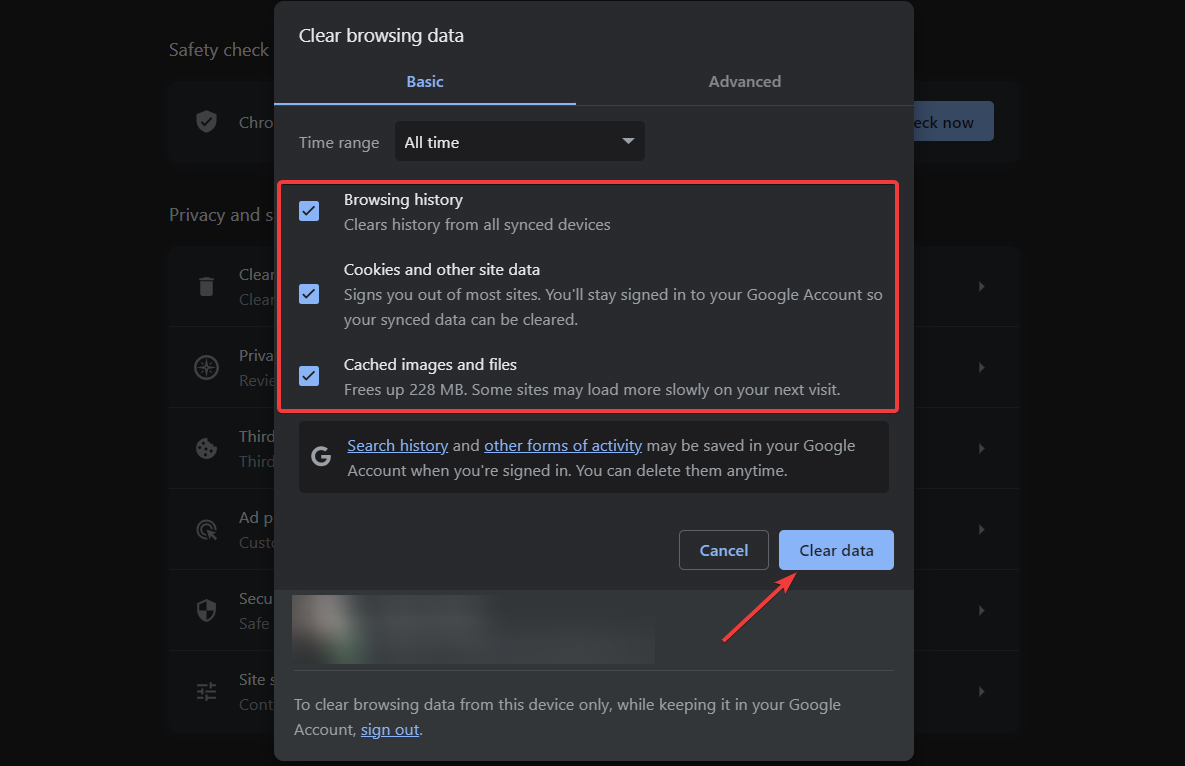Click the Ad privacy icon
Viewport: 1185px width, 766px height.
(x=206, y=529)
